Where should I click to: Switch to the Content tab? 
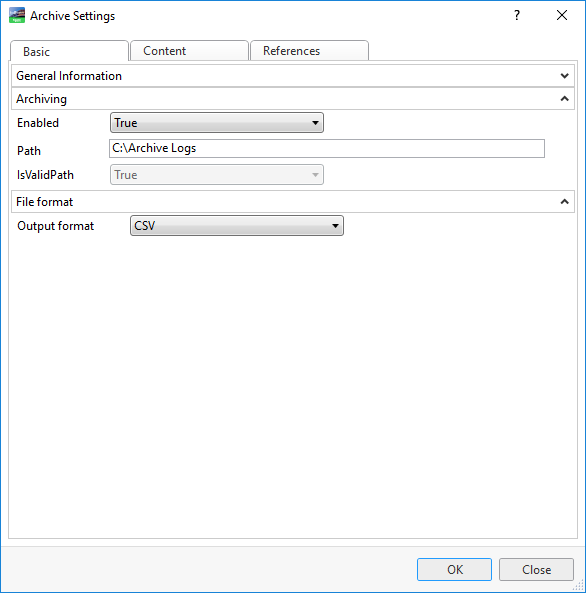(x=189, y=51)
